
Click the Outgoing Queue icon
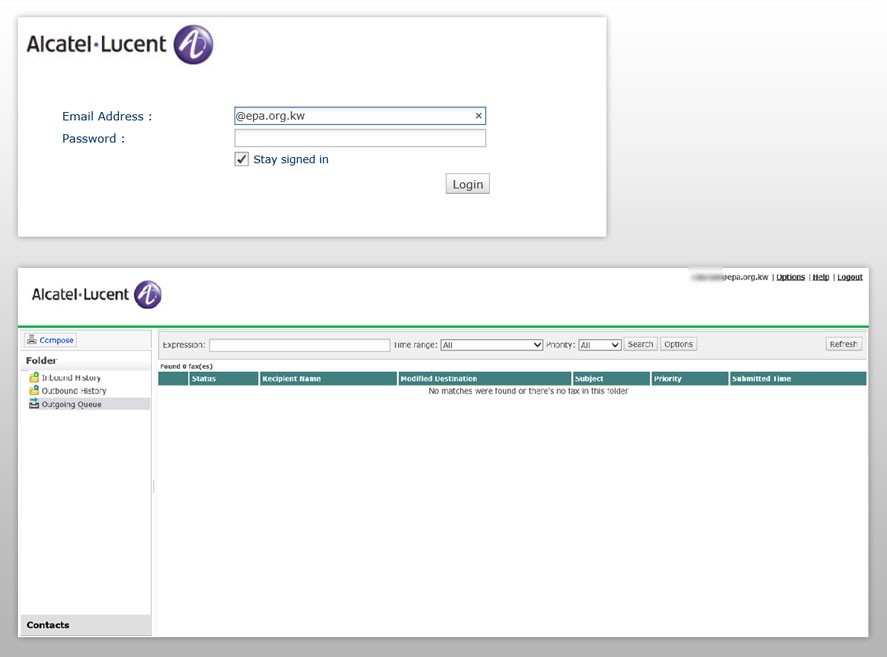click(x=34, y=403)
